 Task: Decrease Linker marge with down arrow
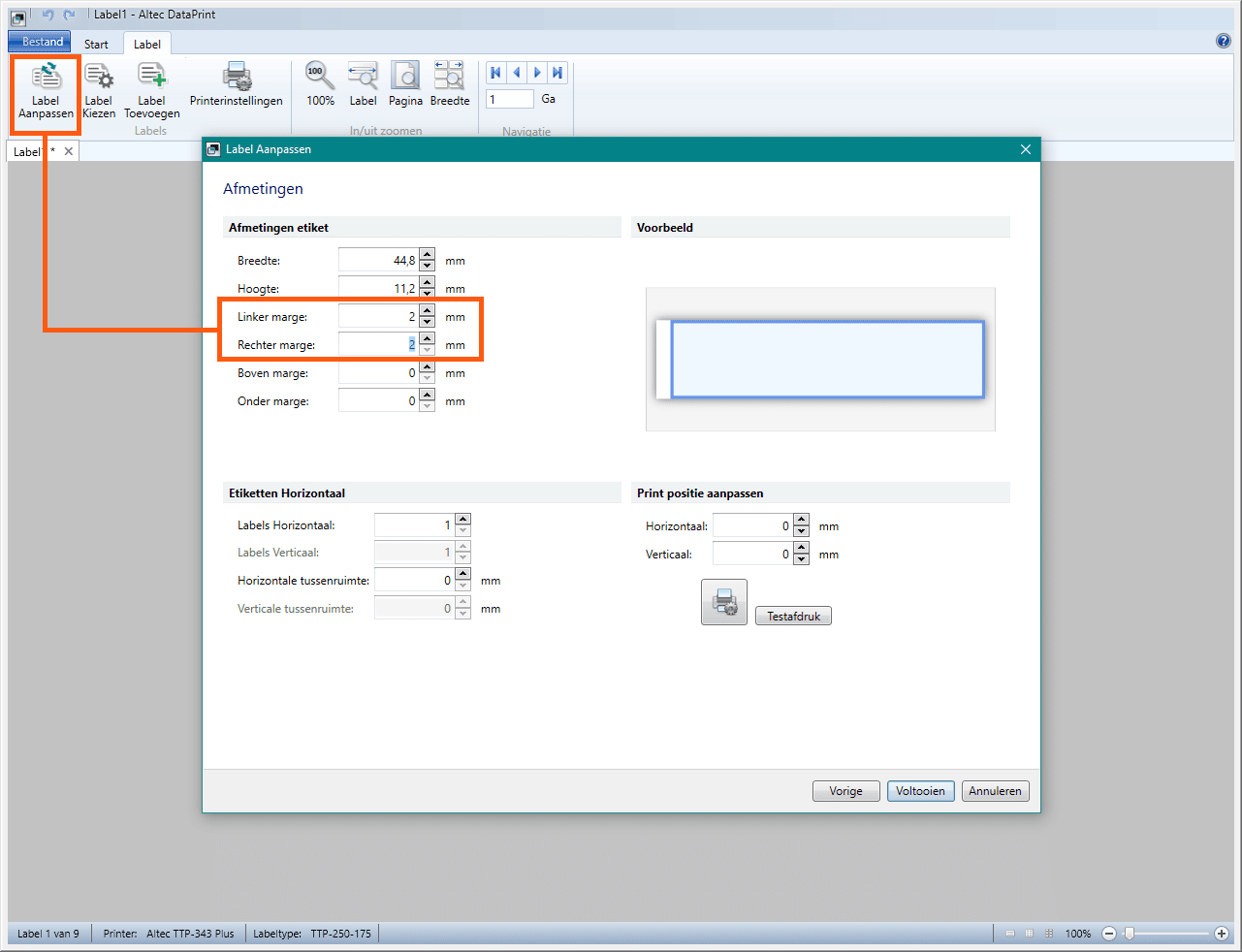(x=428, y=322)
